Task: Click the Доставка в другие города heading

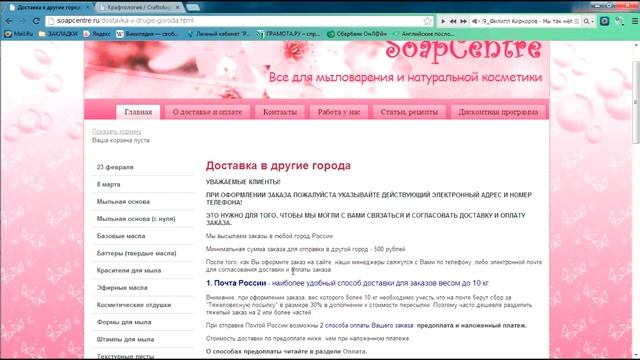Action: [x=278, y=166]
